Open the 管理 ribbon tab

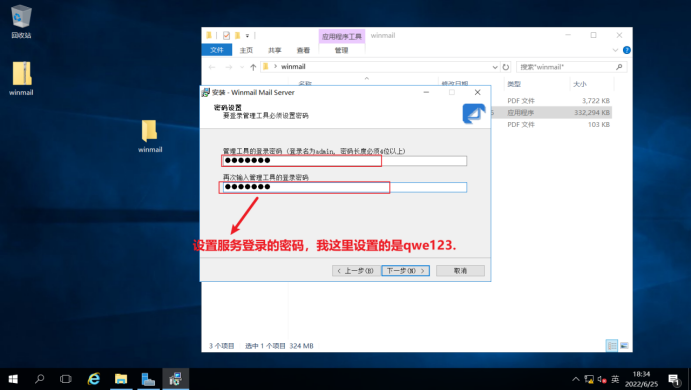pyautogui.click(x=342, y=50)
